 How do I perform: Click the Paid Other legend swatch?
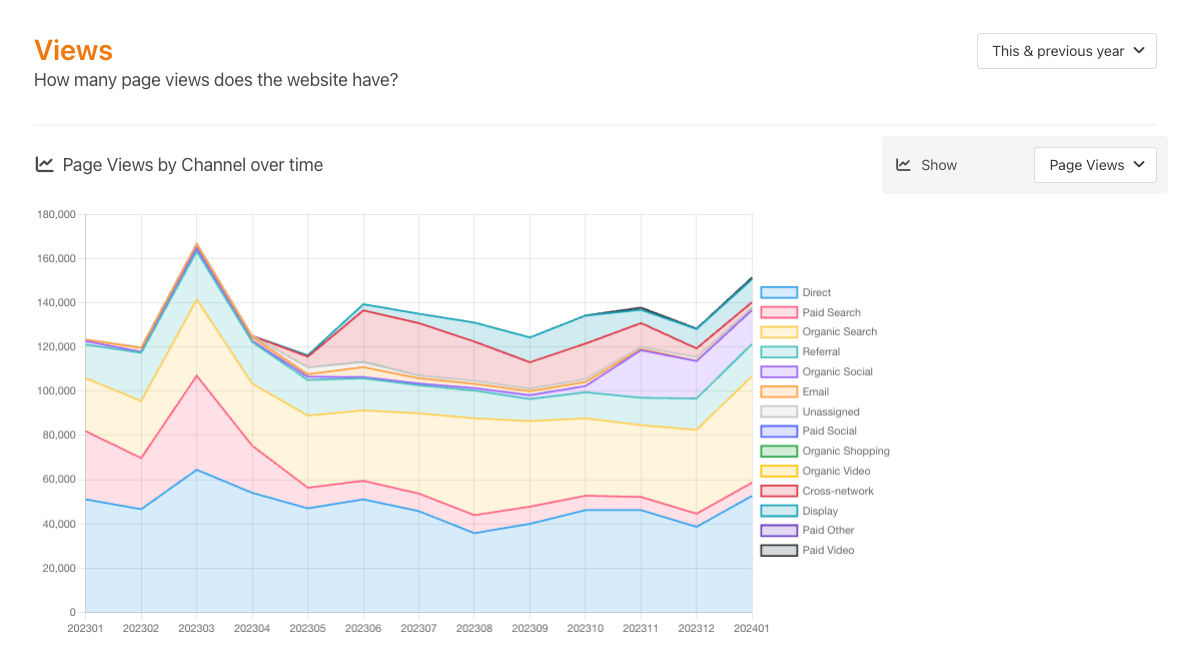[779, 531]
